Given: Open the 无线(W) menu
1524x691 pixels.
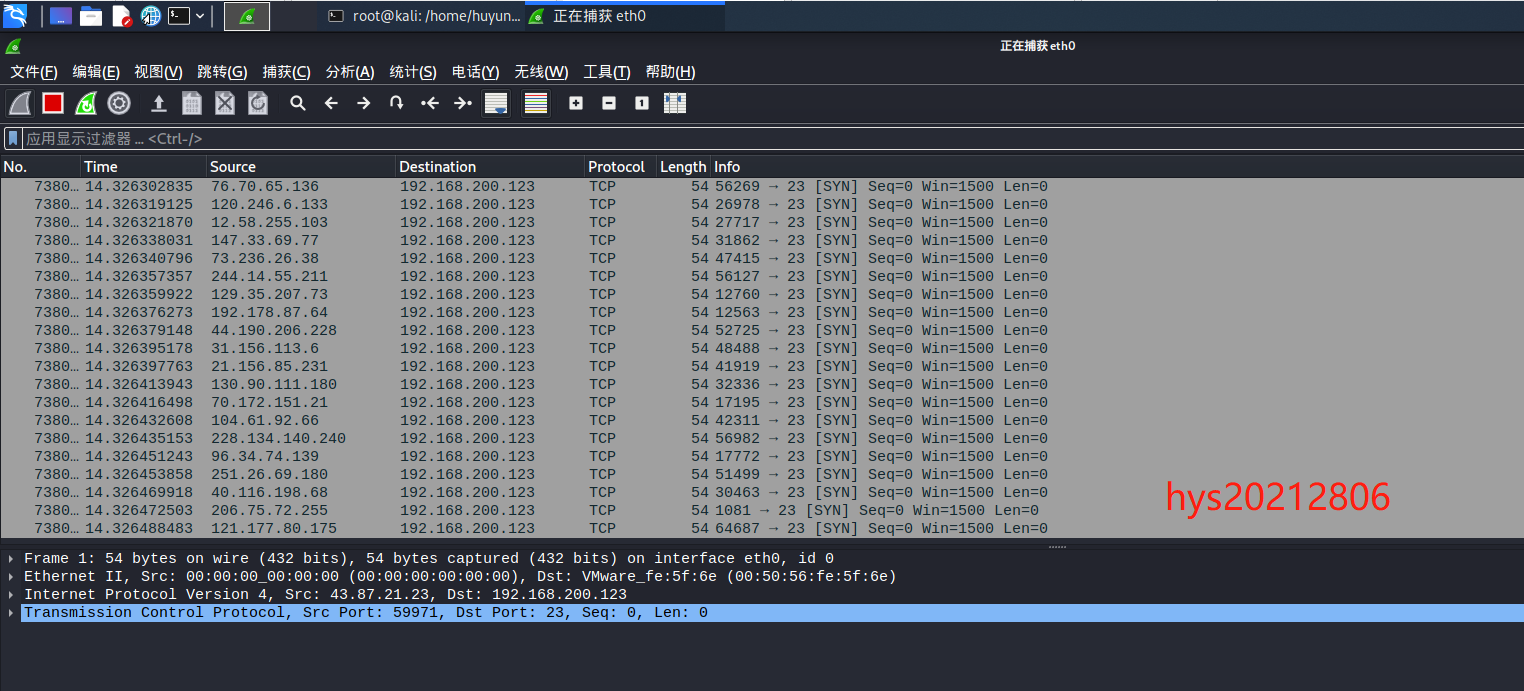Looking at the screenshot, I should [541, 72].
